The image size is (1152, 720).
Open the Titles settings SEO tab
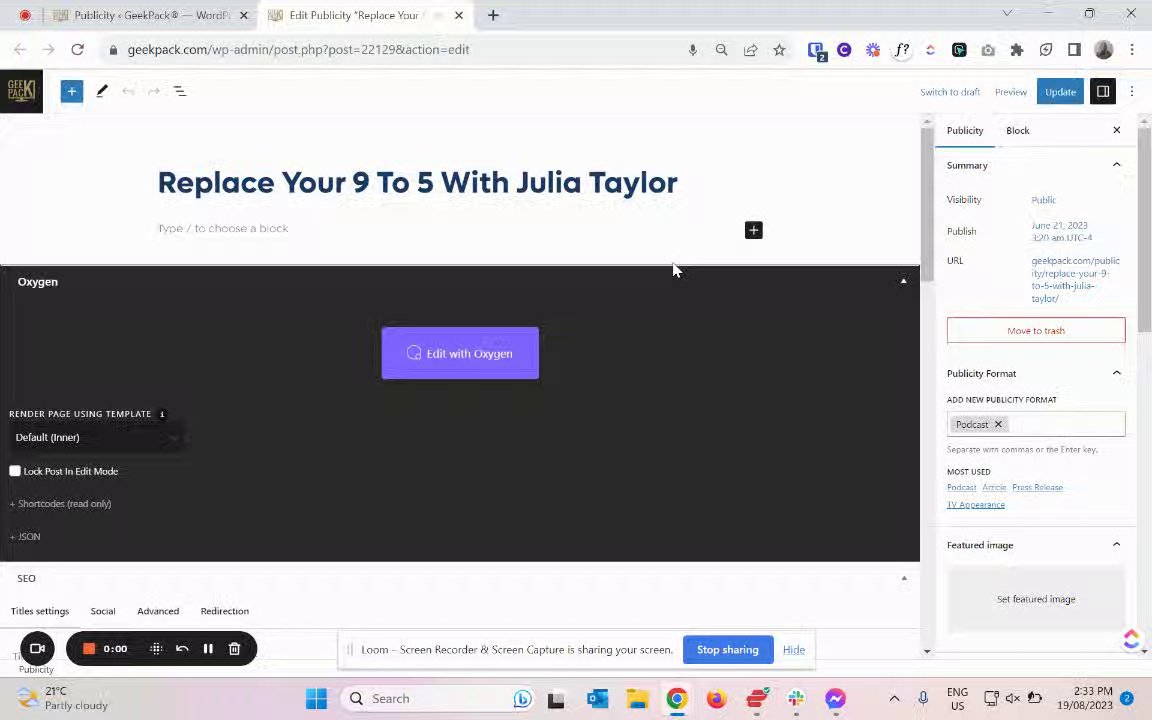click(x=40, y=611)
